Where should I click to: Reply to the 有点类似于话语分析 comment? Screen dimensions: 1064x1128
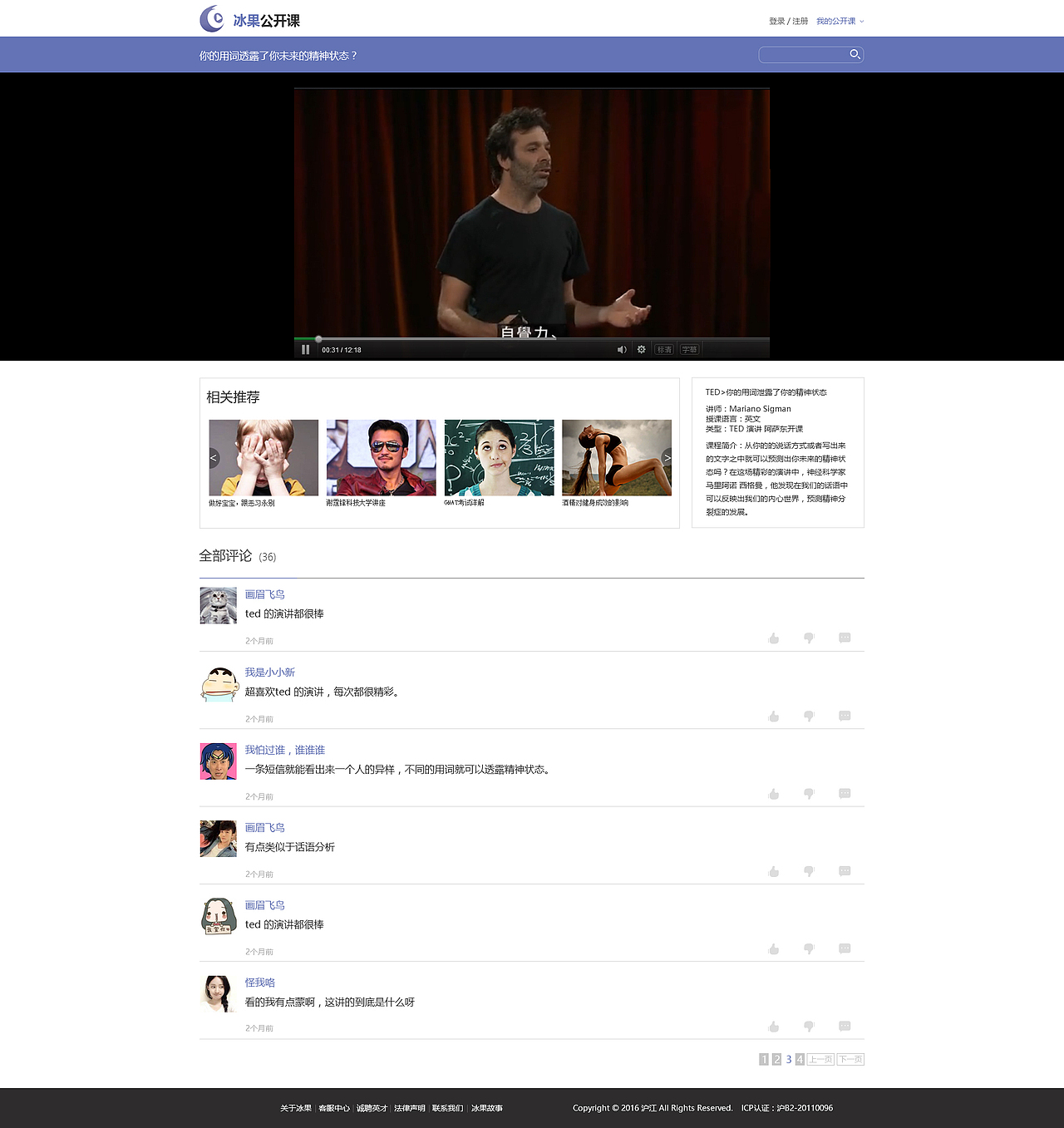[845, 870]
